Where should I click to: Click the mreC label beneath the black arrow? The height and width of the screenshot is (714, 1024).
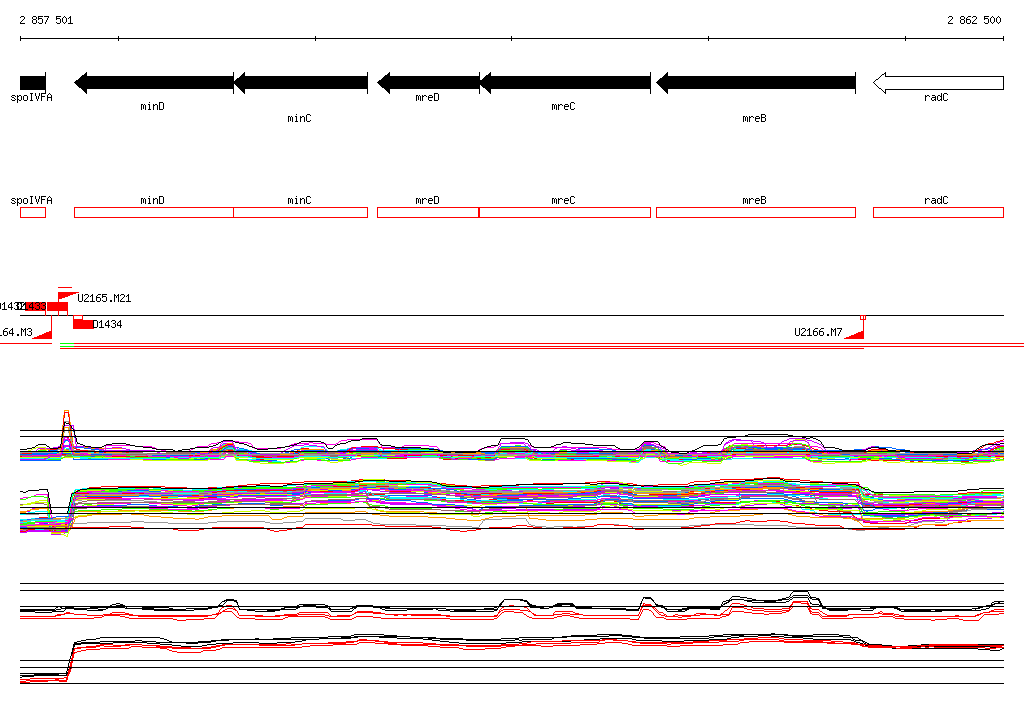click(563, 106)
